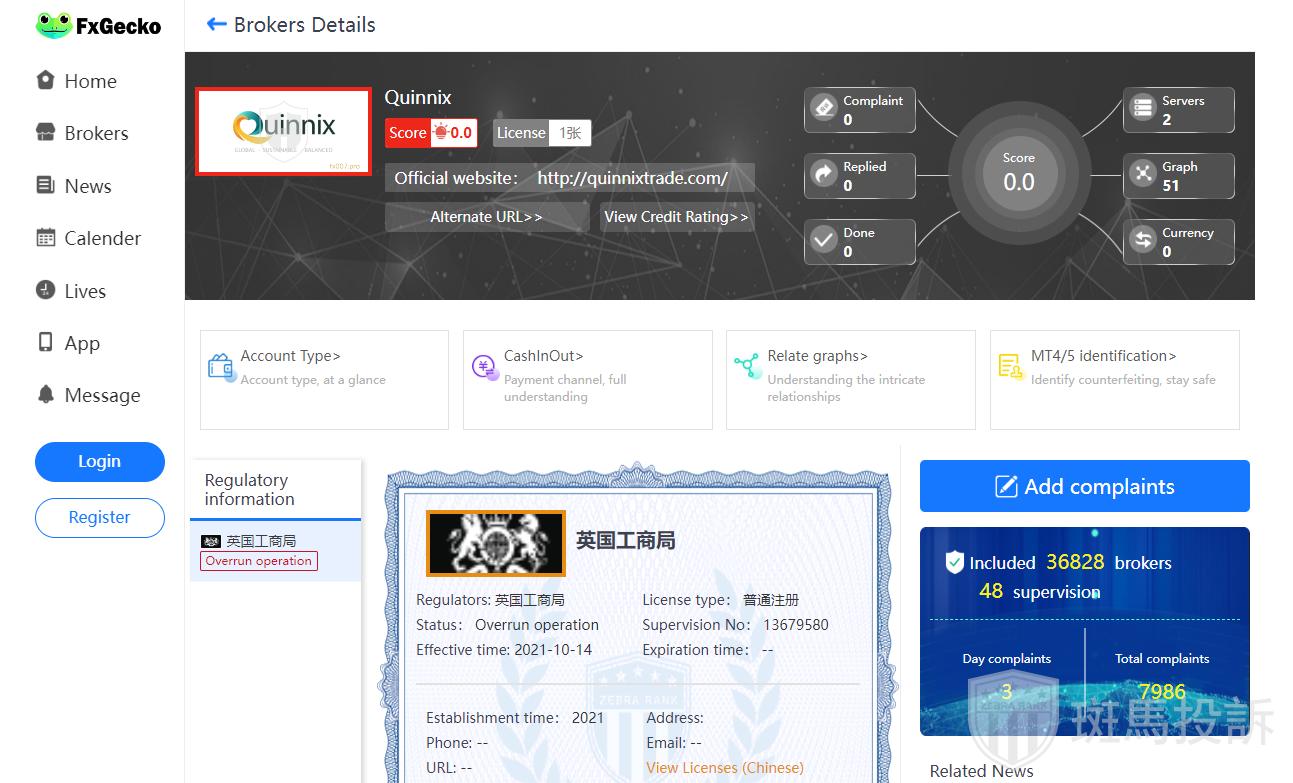Screen dimensions: 1293x783
Task: Open Home in the sidebar
Action: tap(90, 81)
